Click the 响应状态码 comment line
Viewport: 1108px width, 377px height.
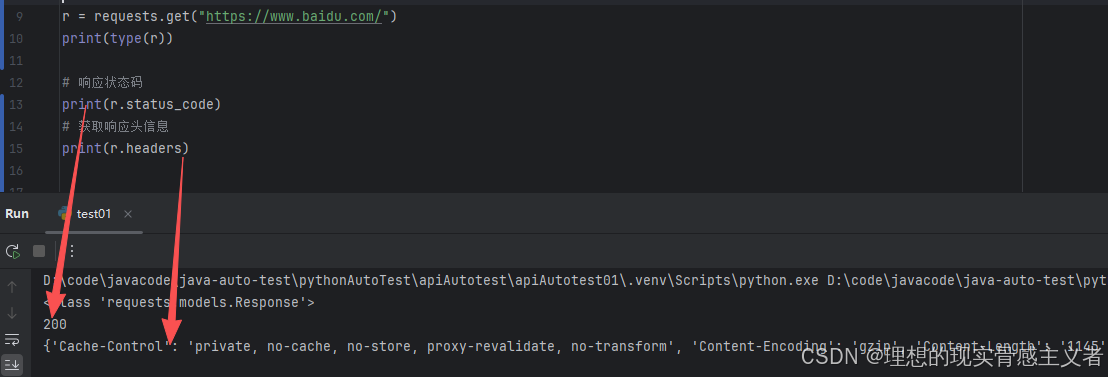(102, 83)
